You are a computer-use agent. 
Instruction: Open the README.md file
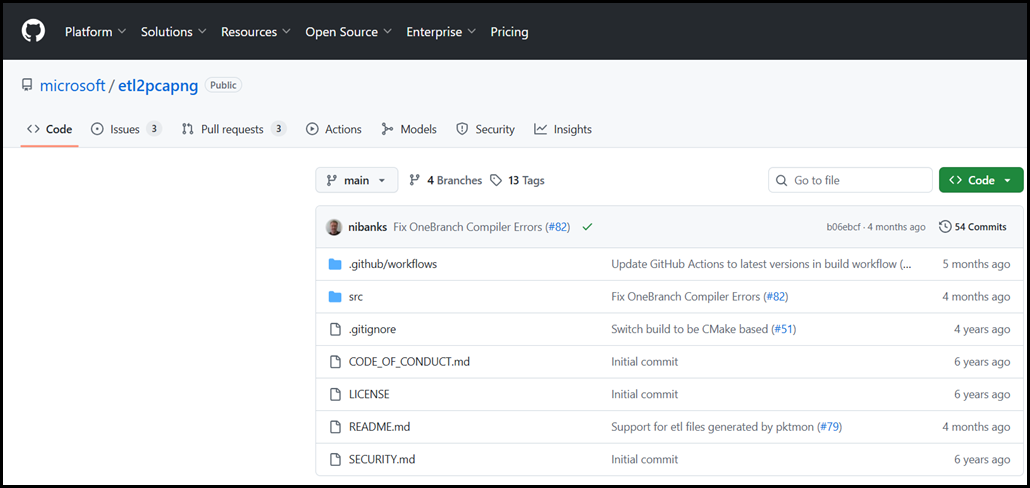point(379,427)
